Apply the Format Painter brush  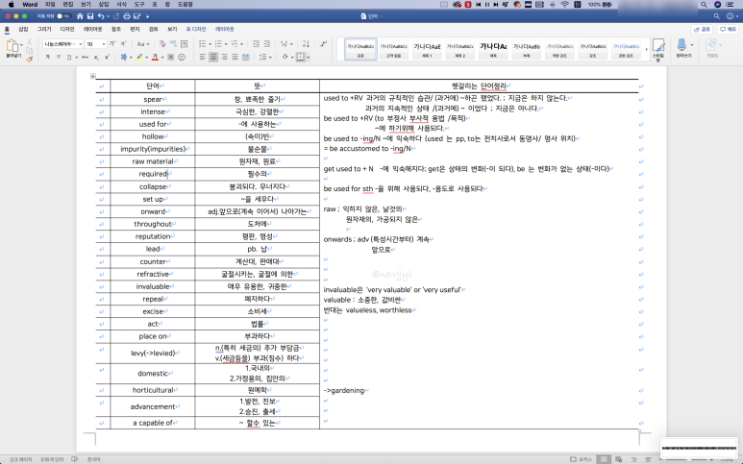pos(29,59)
